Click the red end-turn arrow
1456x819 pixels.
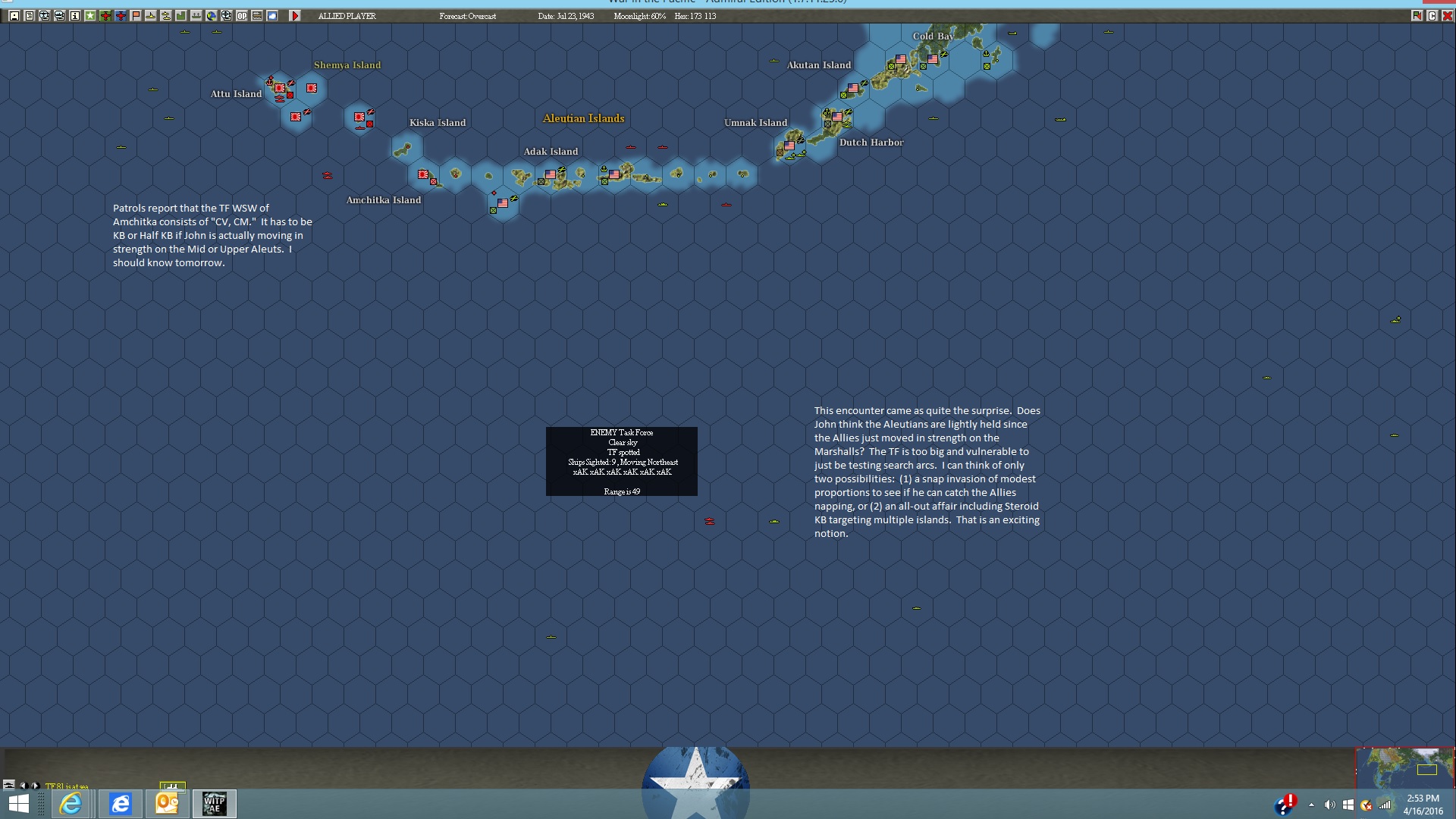coord(295,16)
